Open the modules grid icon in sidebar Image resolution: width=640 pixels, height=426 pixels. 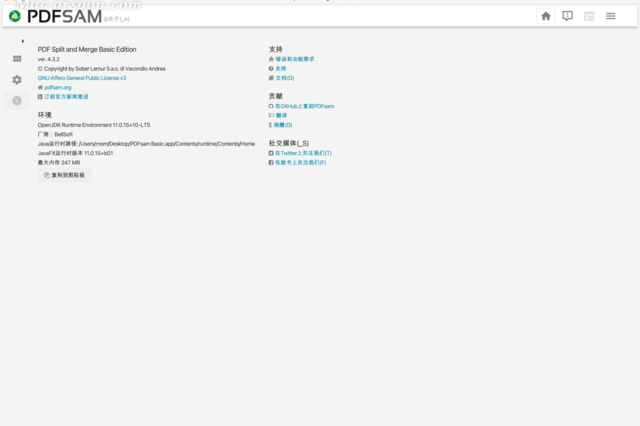[17, 59]
